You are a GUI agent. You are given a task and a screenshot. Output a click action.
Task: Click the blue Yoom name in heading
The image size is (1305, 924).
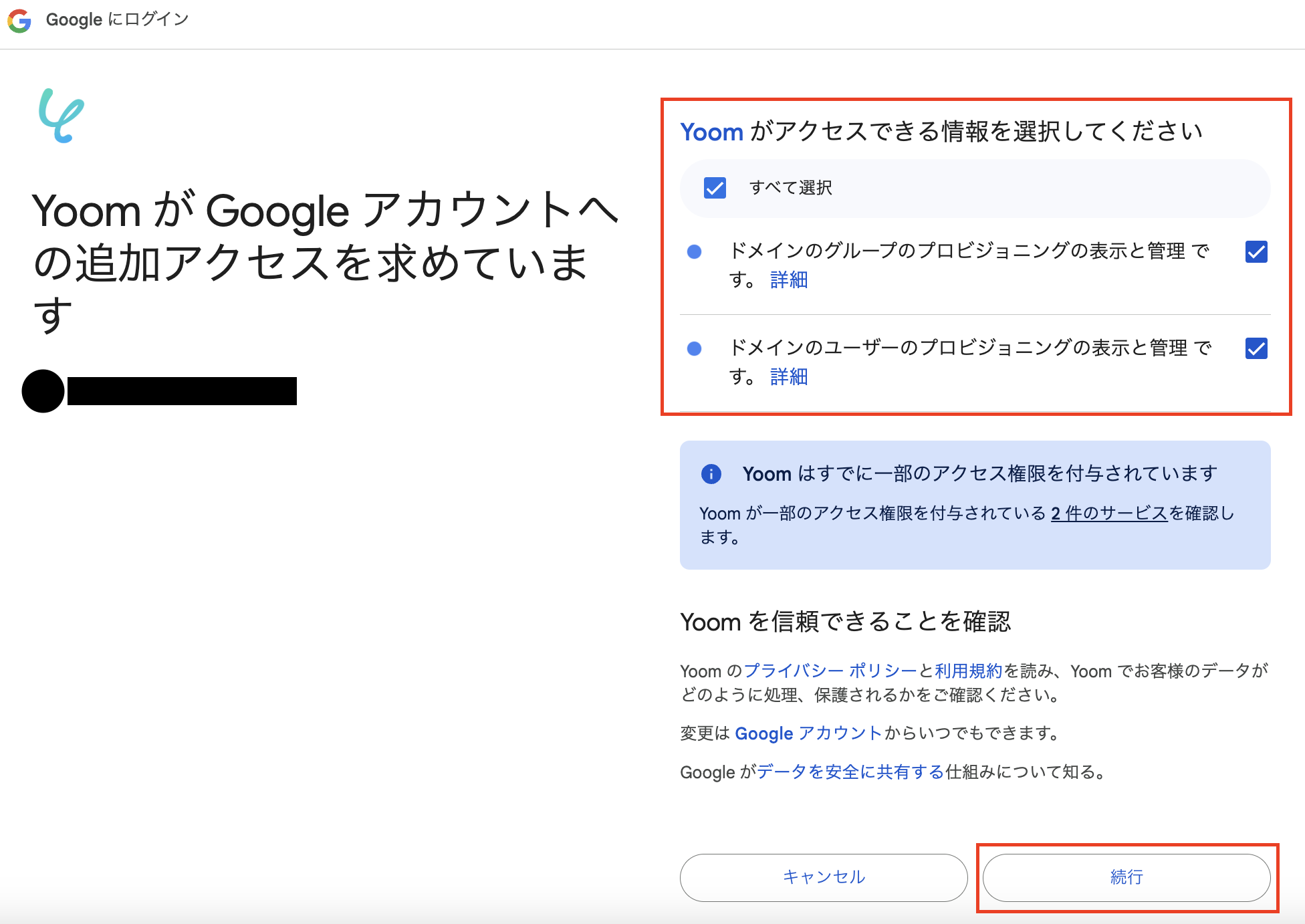[711, 132]
